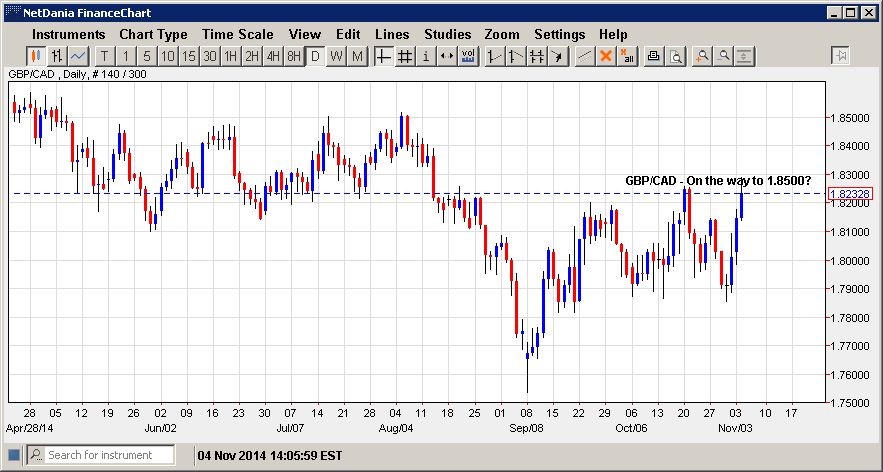The image size is (883, 472).
Task: Select the line chart type icon
Action: pos(78,56)
